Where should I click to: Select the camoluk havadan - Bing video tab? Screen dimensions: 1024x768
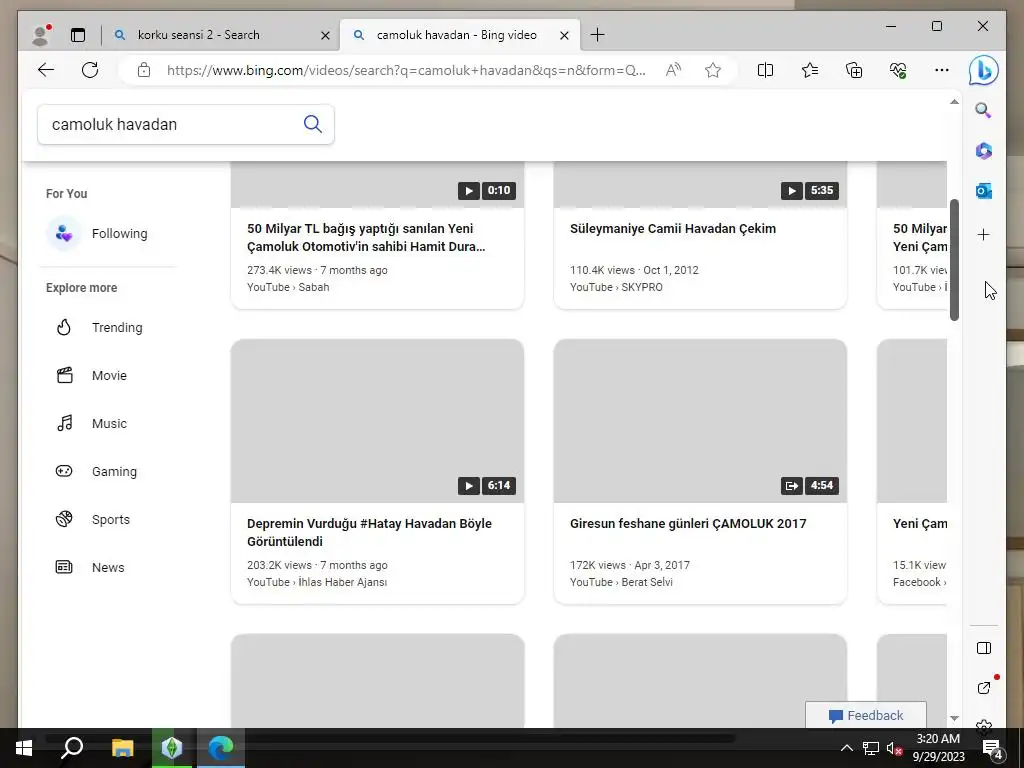pyautogui.click(x=456, y=35)
